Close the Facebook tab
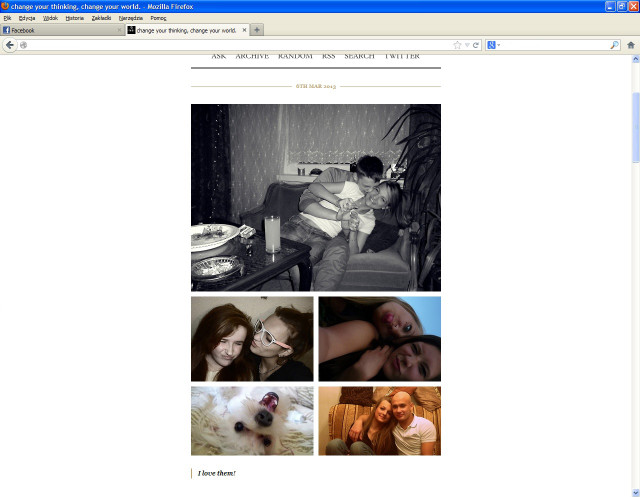This screenshot has width=640, height=497. tap(119, 30)
